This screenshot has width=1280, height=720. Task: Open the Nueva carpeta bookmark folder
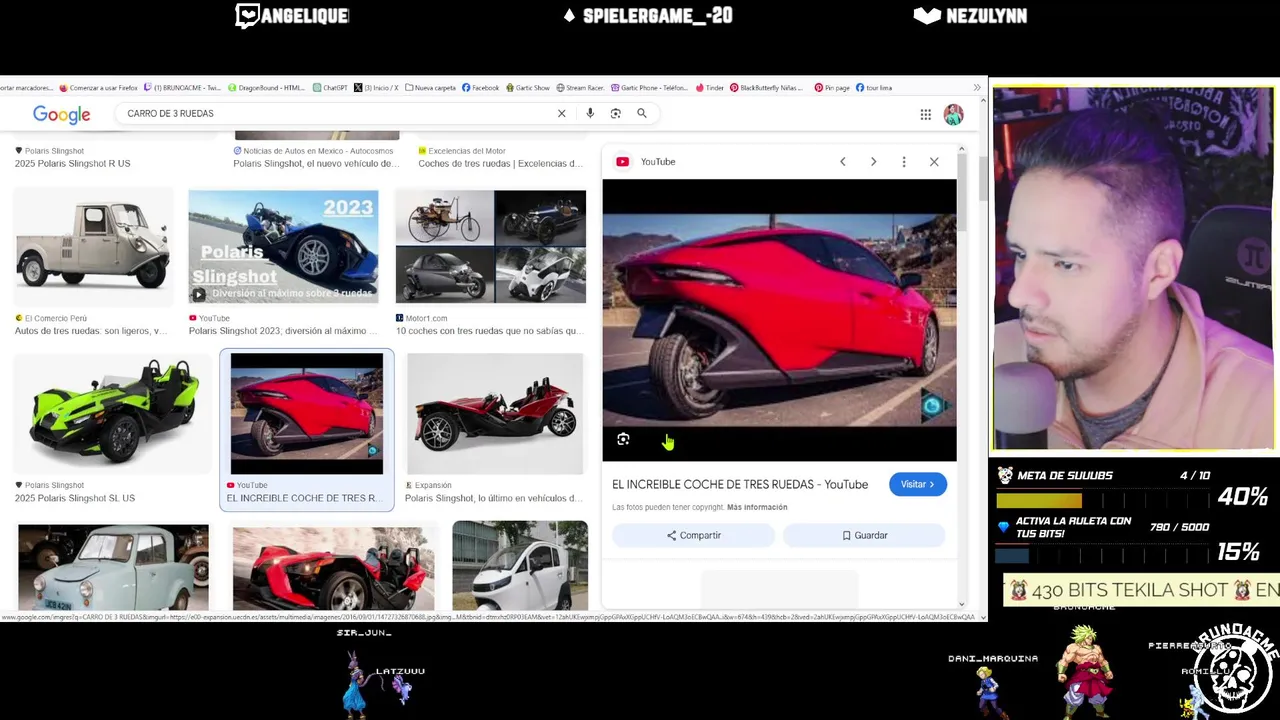coord(430,88)
